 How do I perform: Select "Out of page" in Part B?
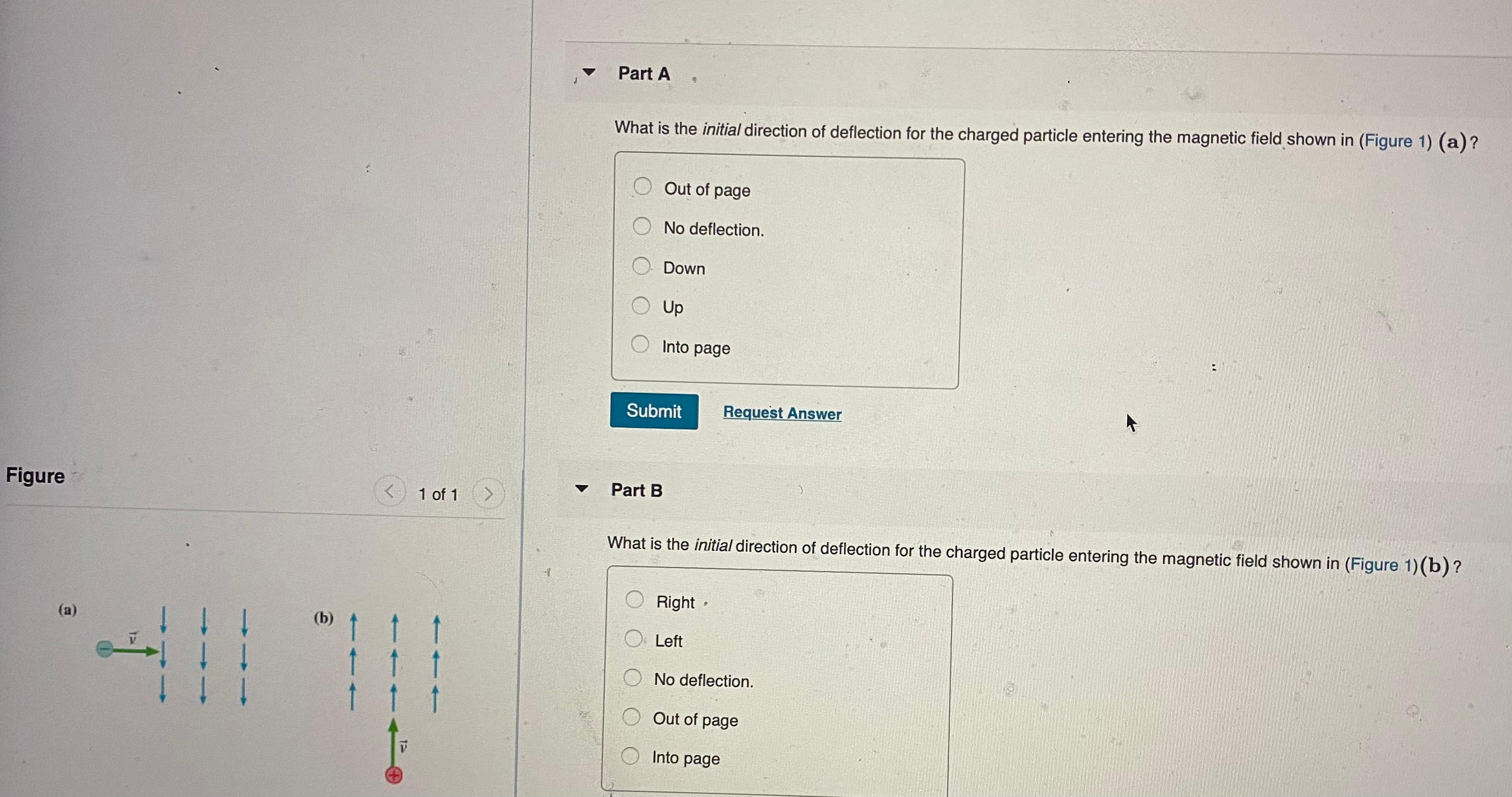point(633,717)
